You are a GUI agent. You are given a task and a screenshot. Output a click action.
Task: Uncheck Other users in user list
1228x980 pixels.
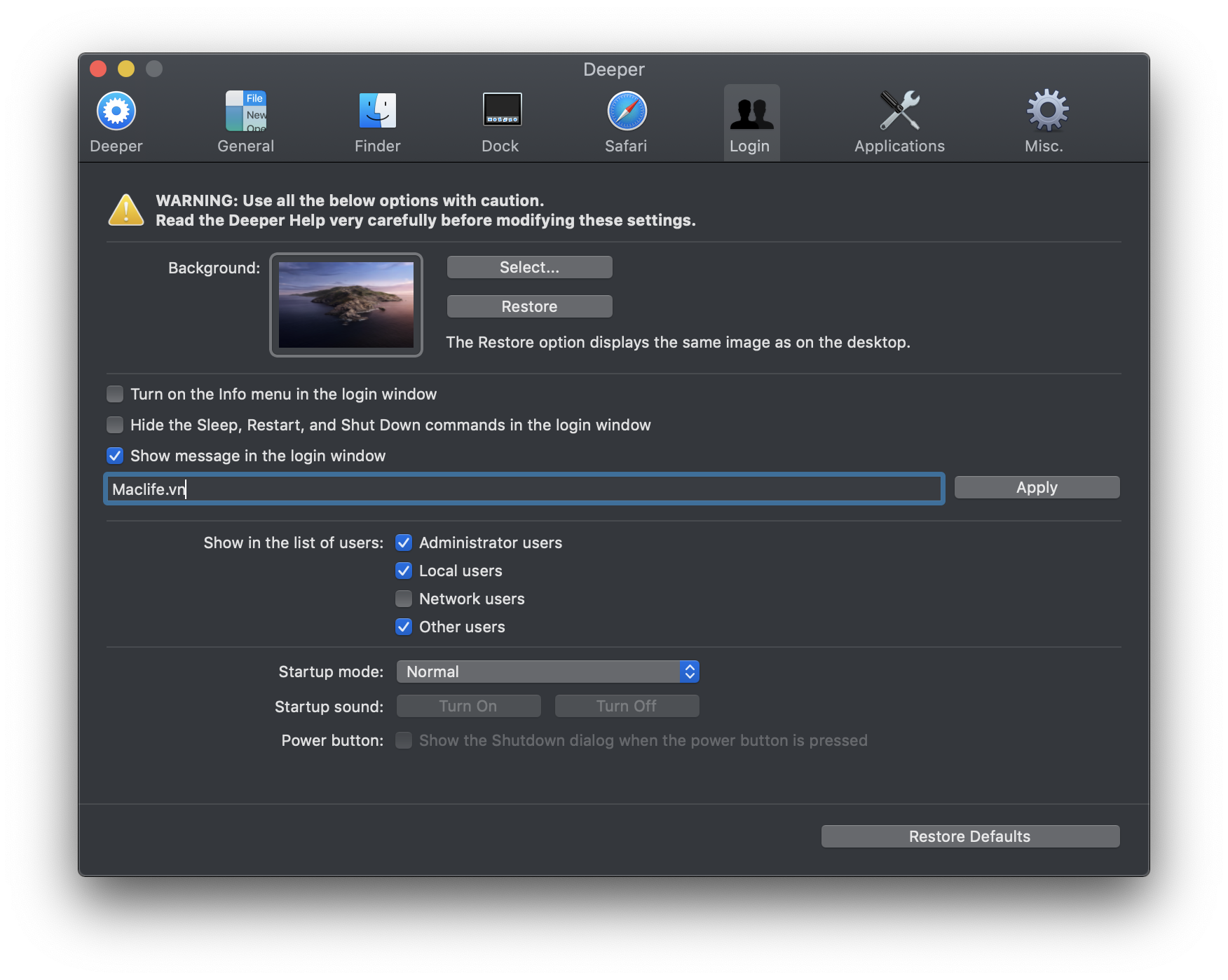pyautogui.click(x=404, y=627)
